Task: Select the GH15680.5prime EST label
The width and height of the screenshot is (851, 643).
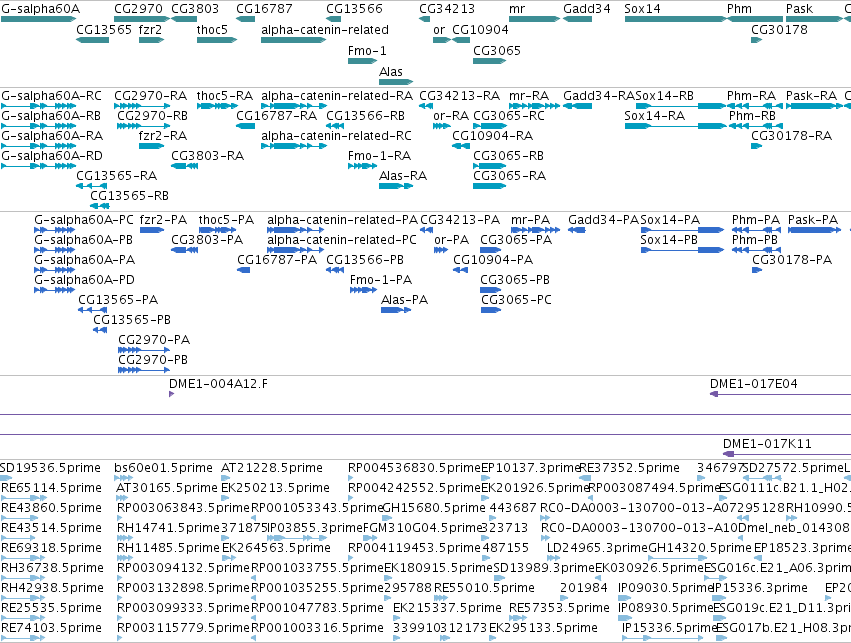Action: pyautogui.click(x=434, y=508)
